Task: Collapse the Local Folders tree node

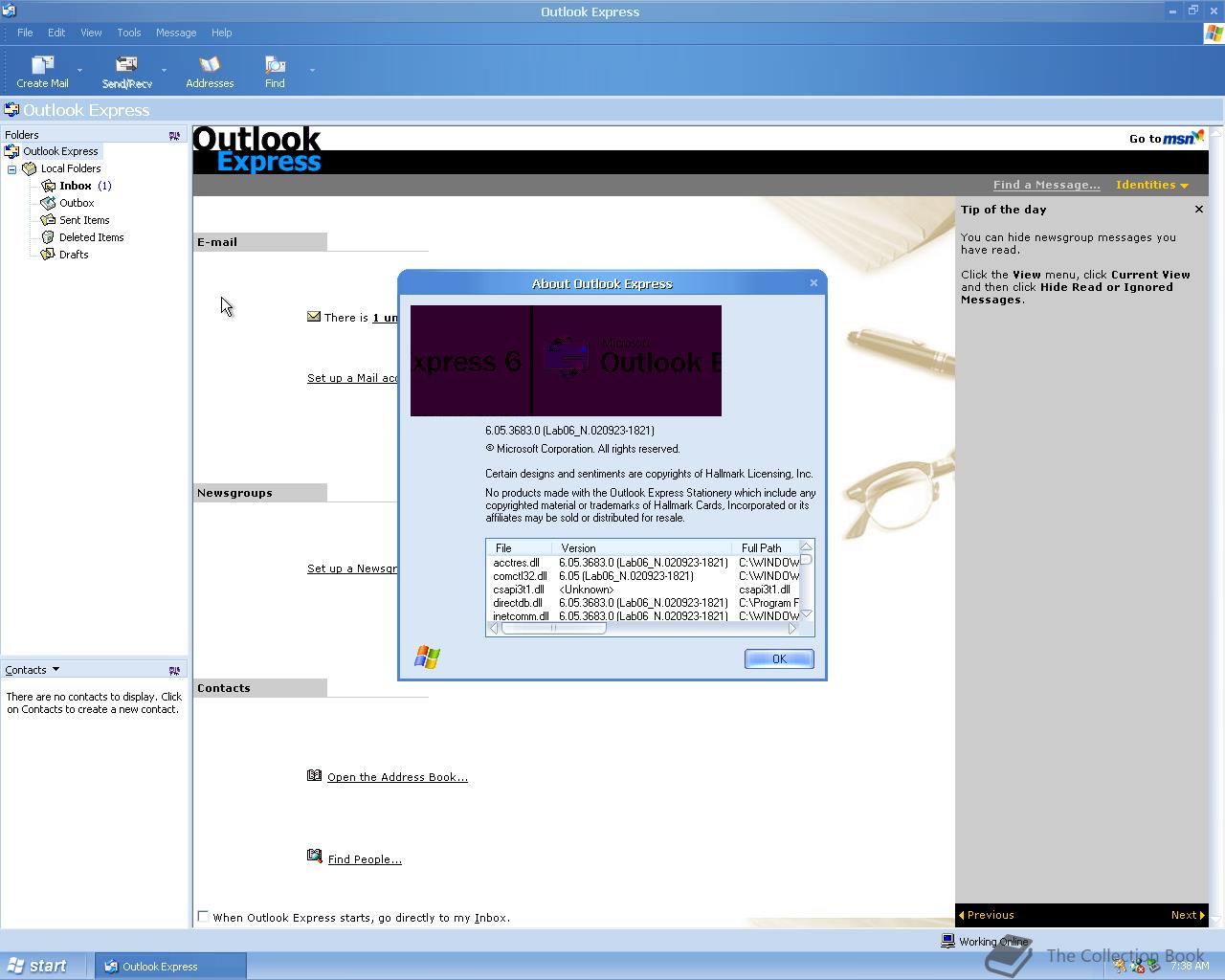Action: pyautogui.click(x=12, y=169)
